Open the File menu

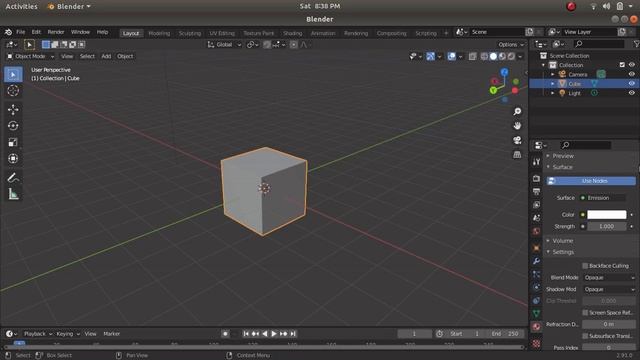coord(20,32)
